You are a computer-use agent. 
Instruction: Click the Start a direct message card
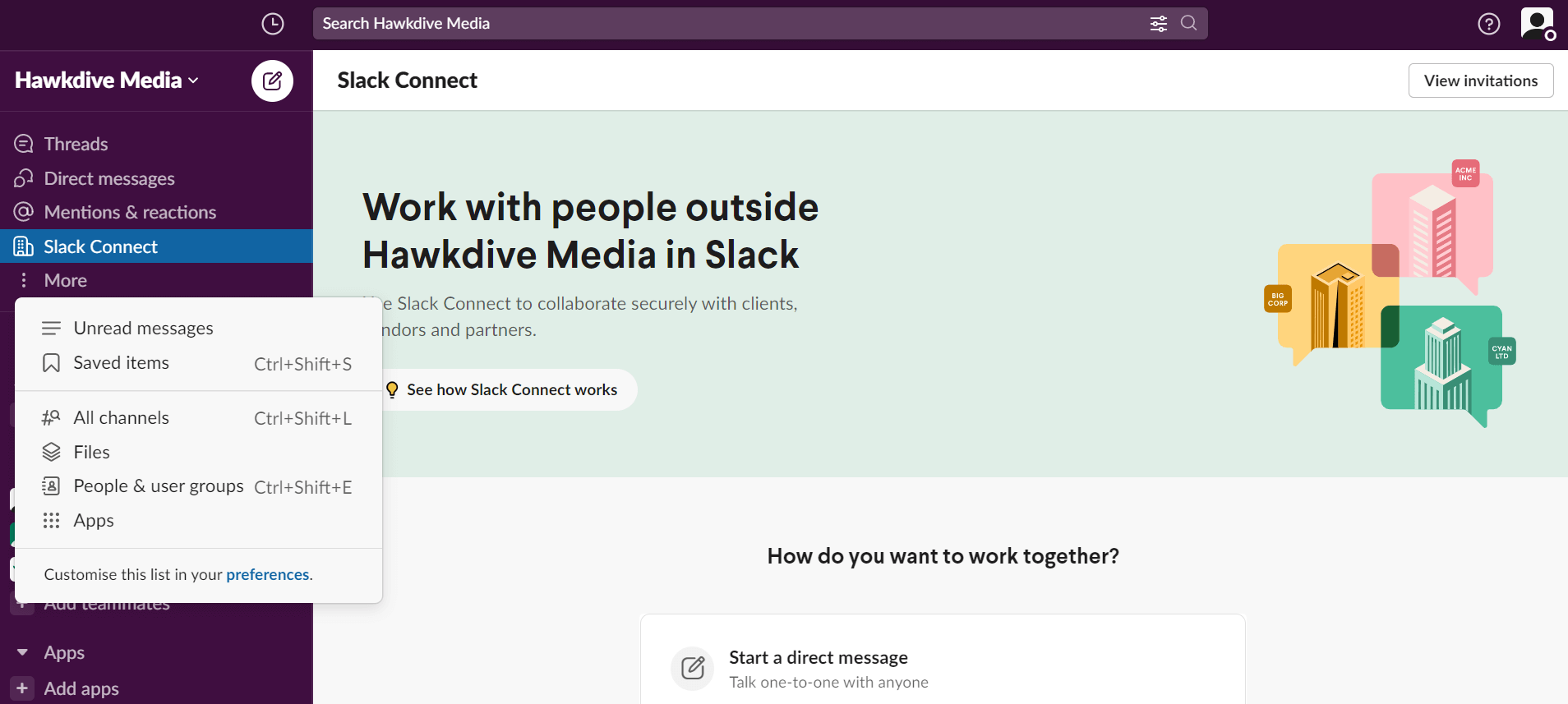pyautogui.click(x=943, y=660)
